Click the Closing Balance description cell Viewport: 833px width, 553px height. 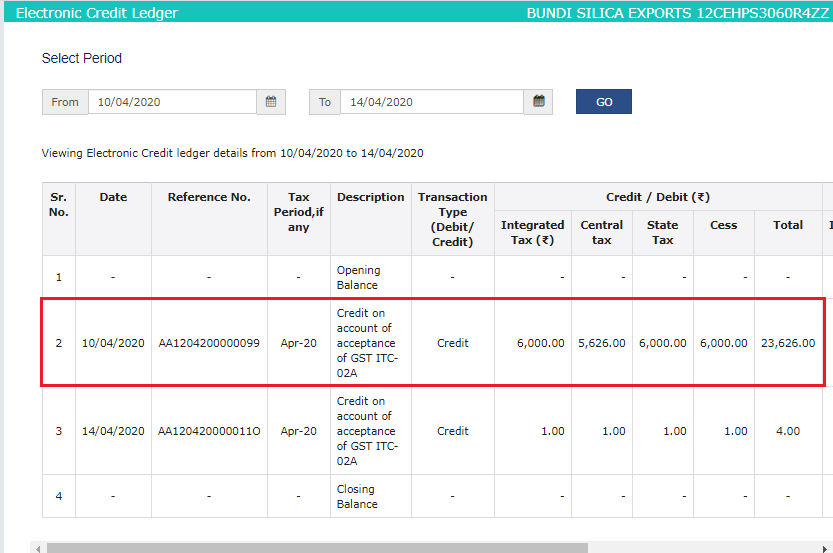tap(357, 496)
